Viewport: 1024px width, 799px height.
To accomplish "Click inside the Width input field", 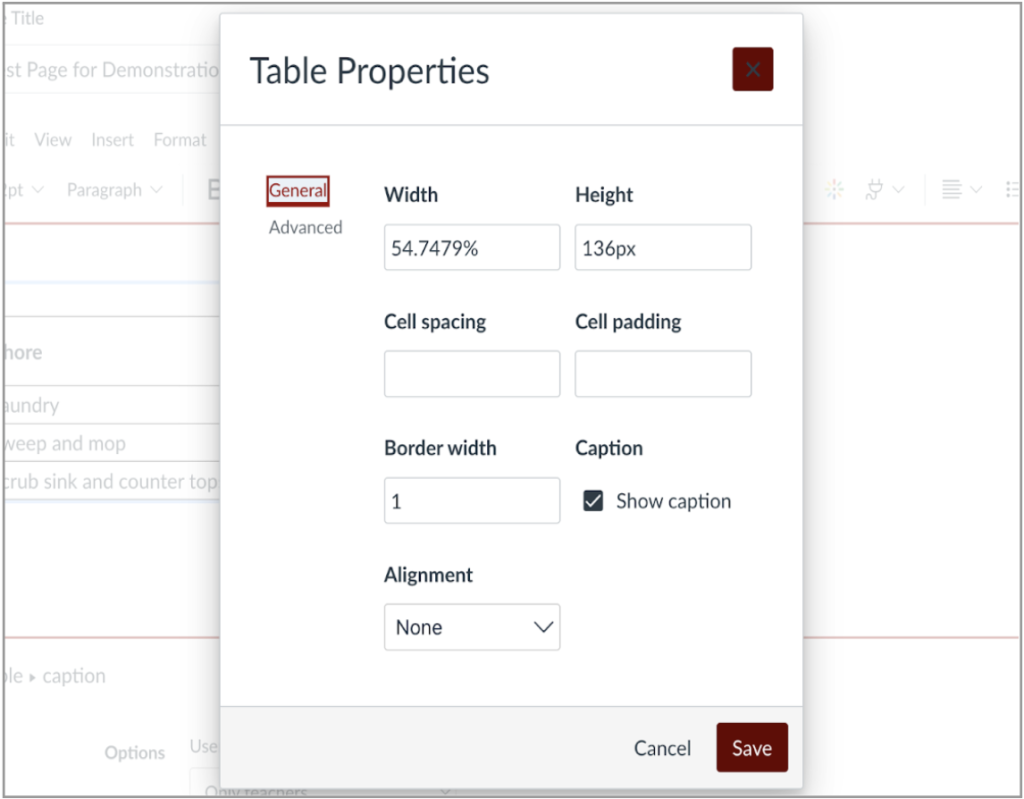I will [x=471, y=247].
